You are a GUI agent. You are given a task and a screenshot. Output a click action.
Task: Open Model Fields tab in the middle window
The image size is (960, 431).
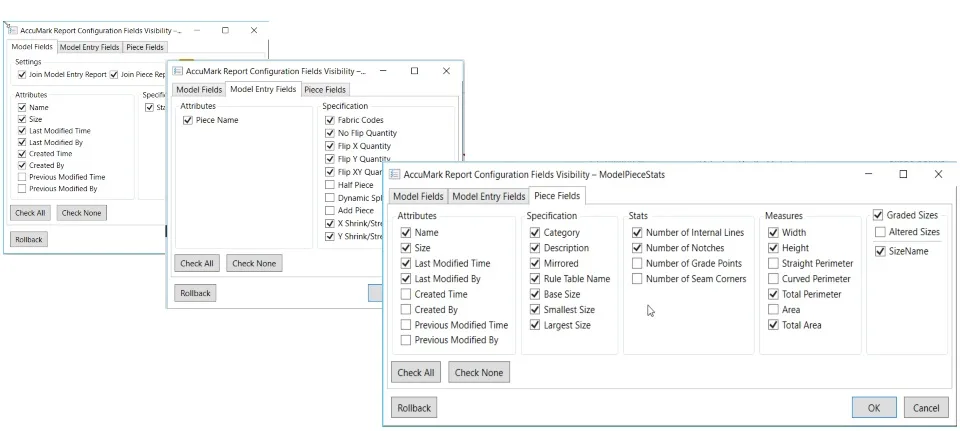[x=199, y=89]
